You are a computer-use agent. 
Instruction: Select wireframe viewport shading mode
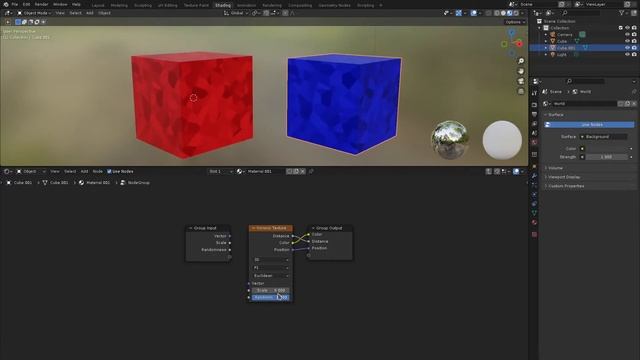coord(497,13)
